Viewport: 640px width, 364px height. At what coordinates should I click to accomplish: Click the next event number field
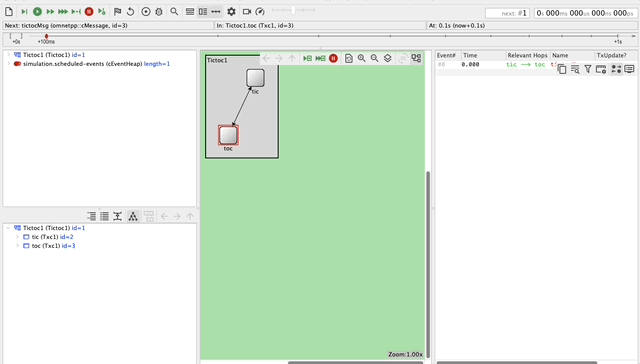point(507,13)
